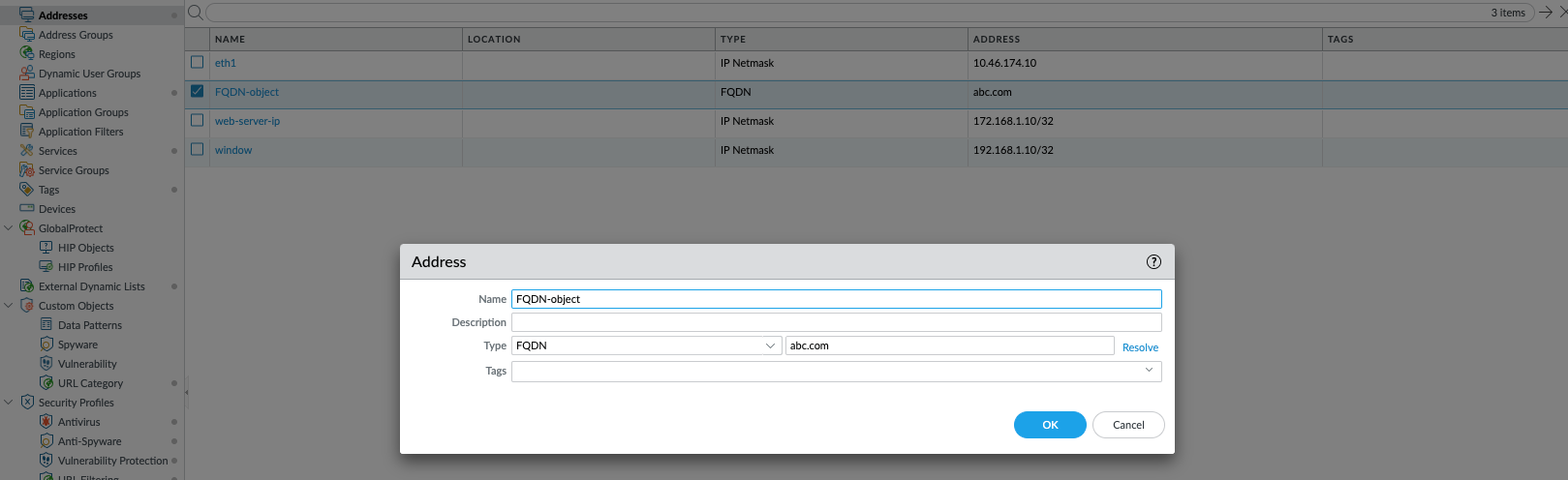1568x480 pixels.
Task: Click the Resolve link
Action: pyautogui.click(x=1140, y=347)
